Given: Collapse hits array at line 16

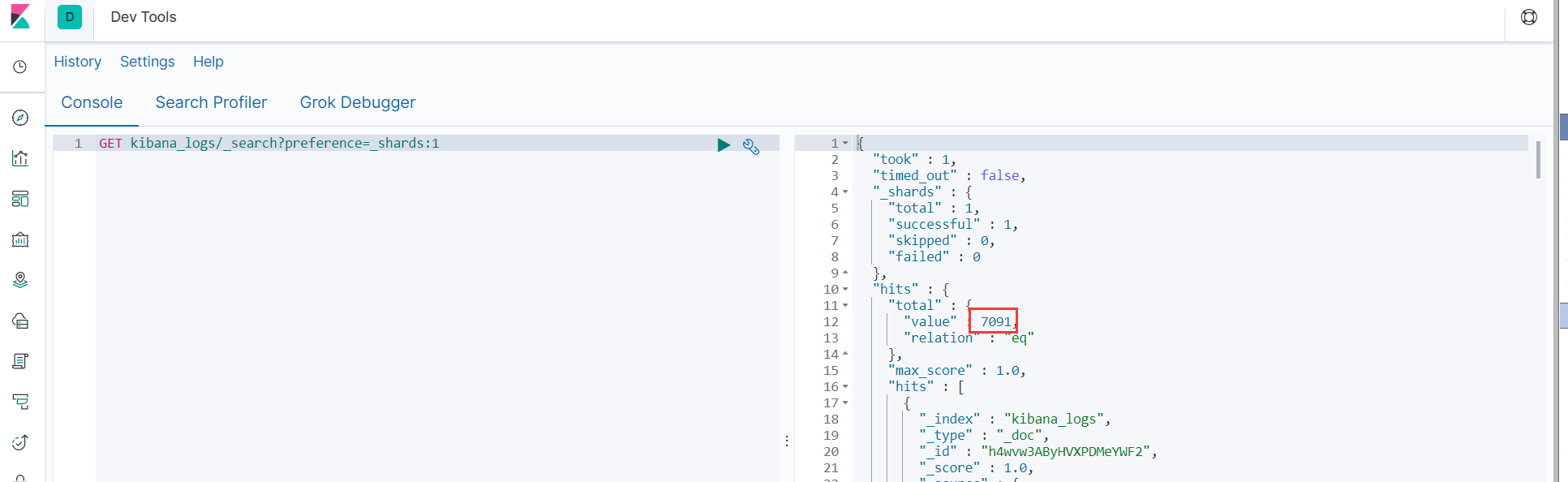Looking at the screenshot, I should pyautogui.click(x=845, y=386).
